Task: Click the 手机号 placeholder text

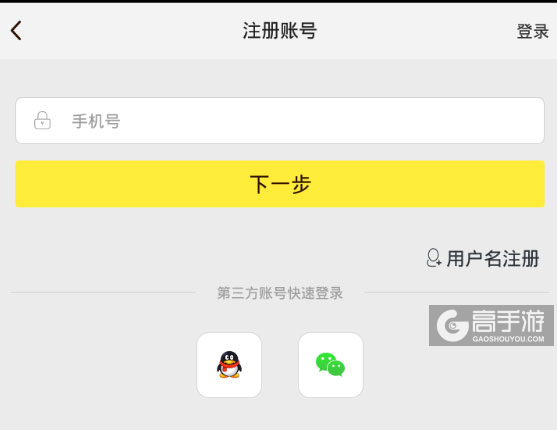Action: [96, 121]
